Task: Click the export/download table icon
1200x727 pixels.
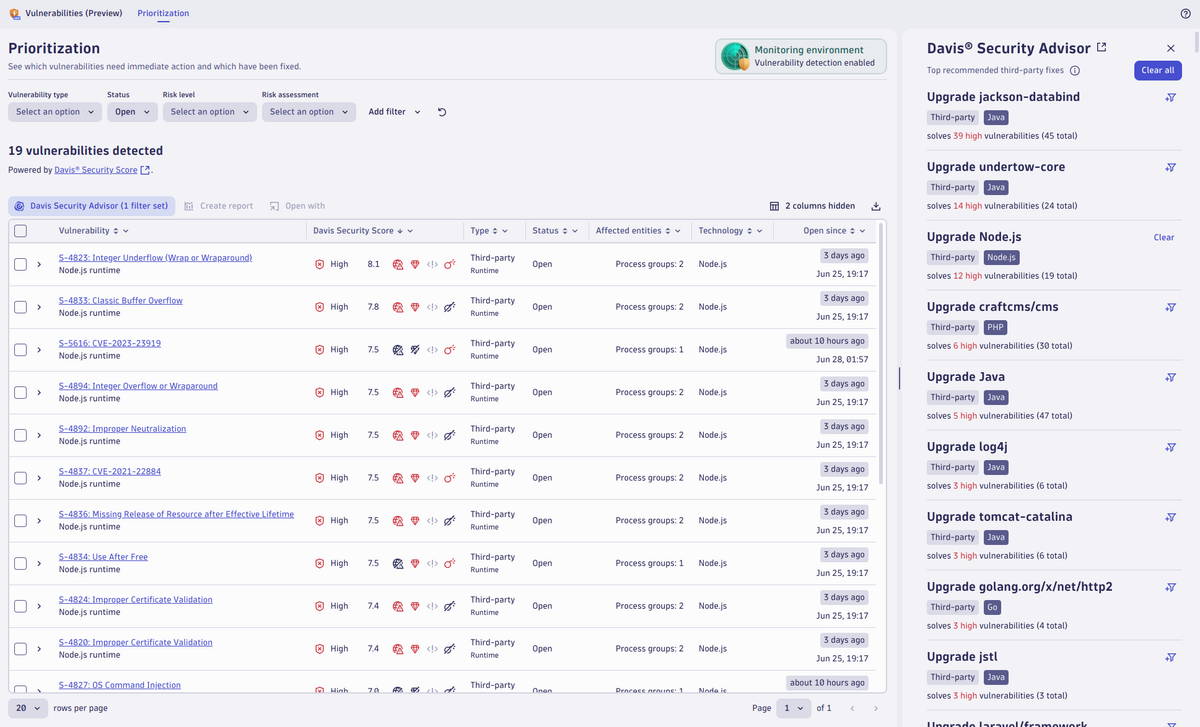Action: pos(876,205)
